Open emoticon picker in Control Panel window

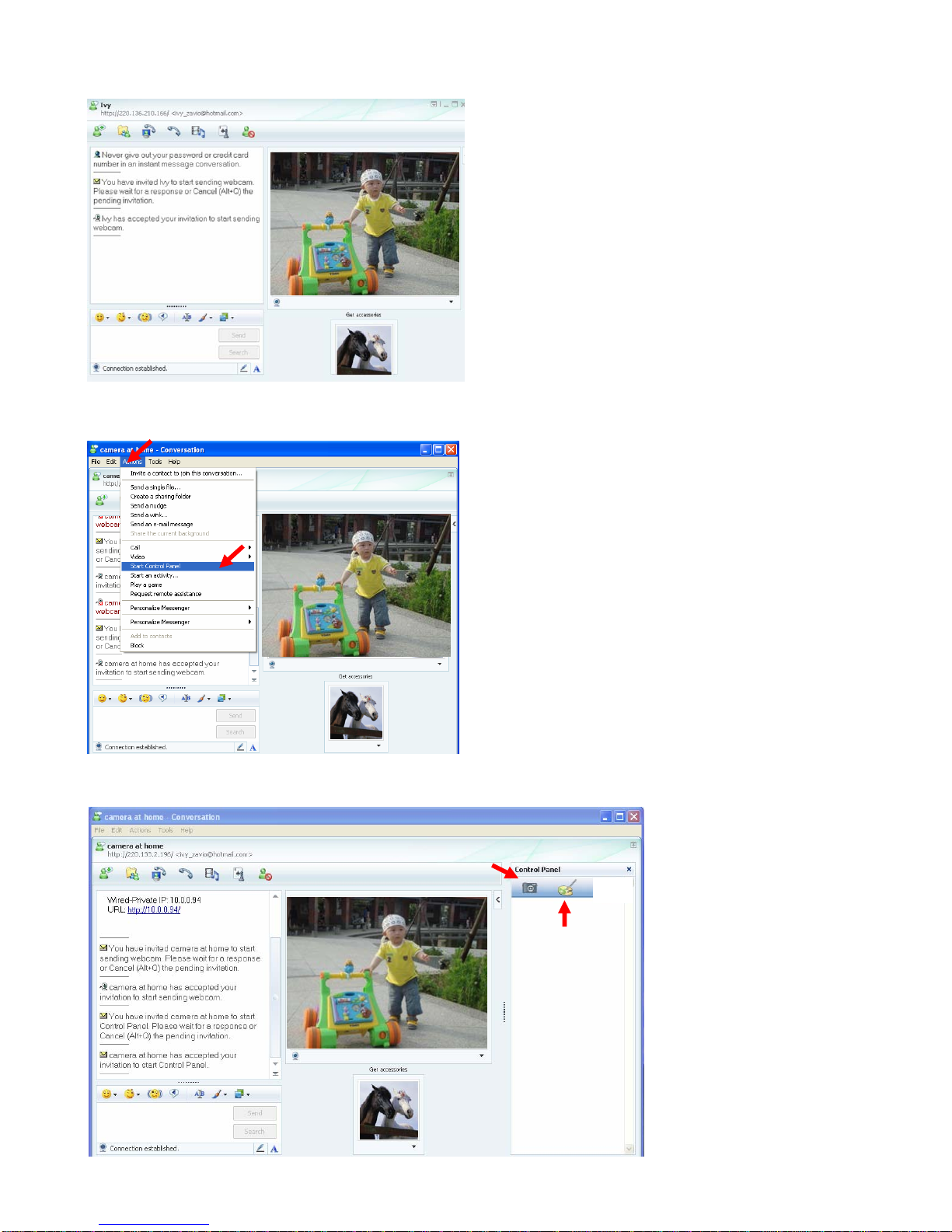[x=109, y=1094]
